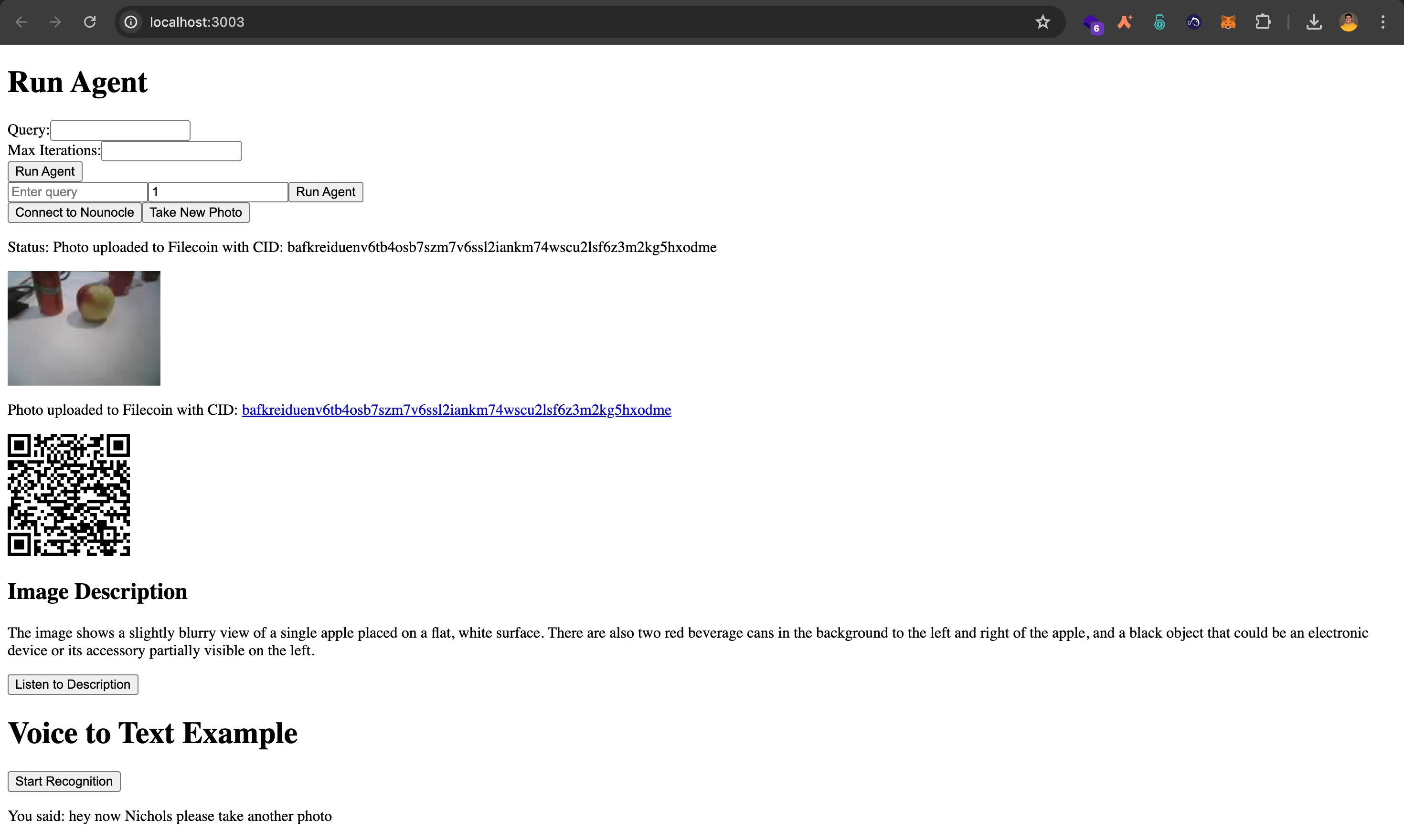Click Connect to Nounocle

click(x=75, y=212)
